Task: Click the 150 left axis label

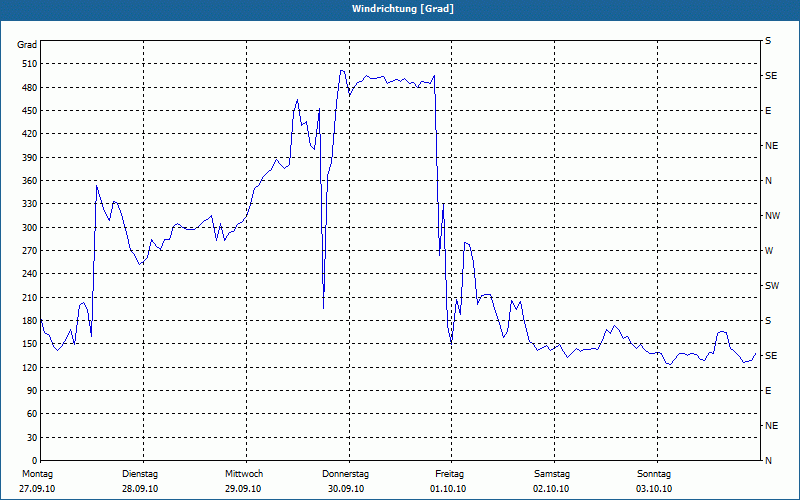Action: (30, 344)
